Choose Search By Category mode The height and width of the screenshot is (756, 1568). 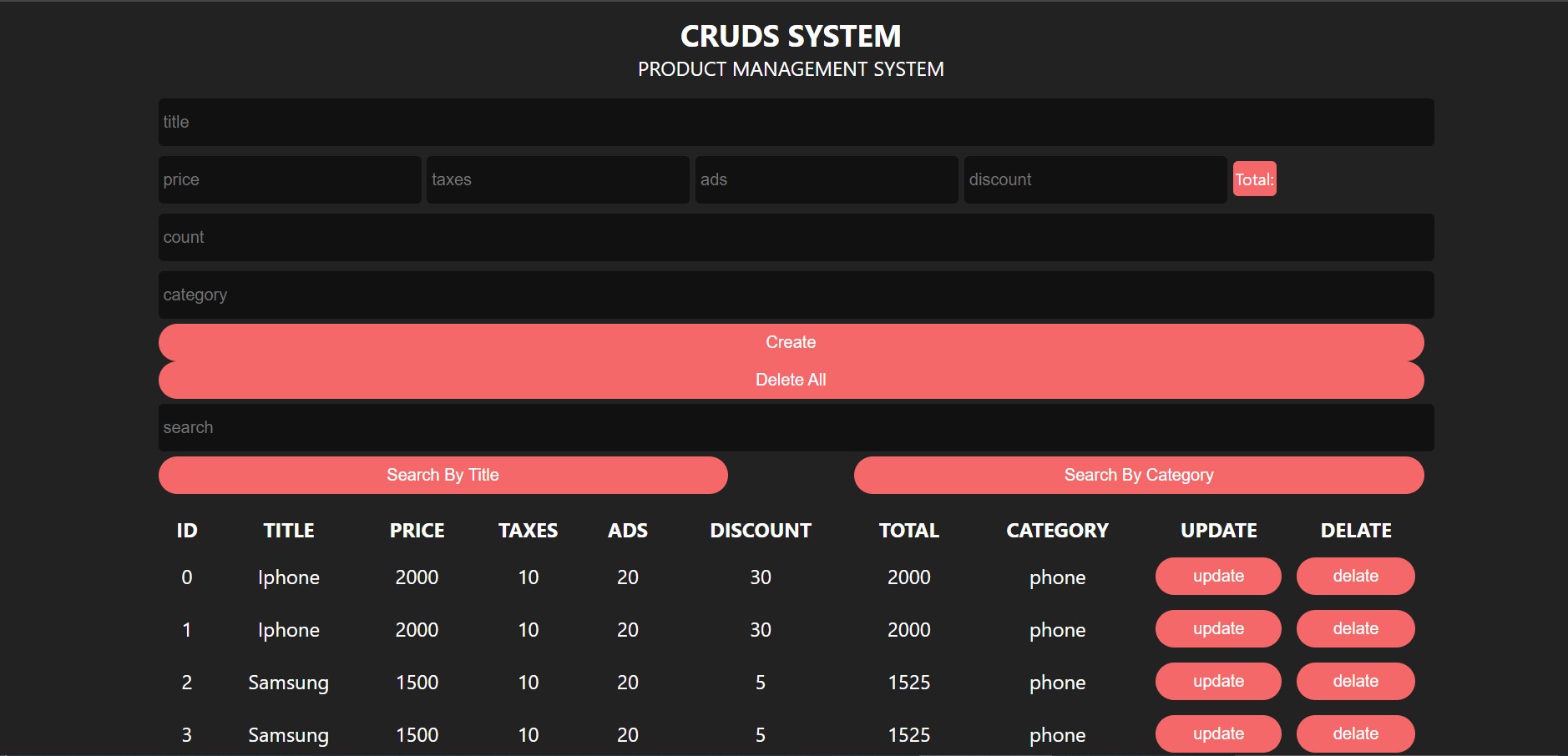(1139, 475)
